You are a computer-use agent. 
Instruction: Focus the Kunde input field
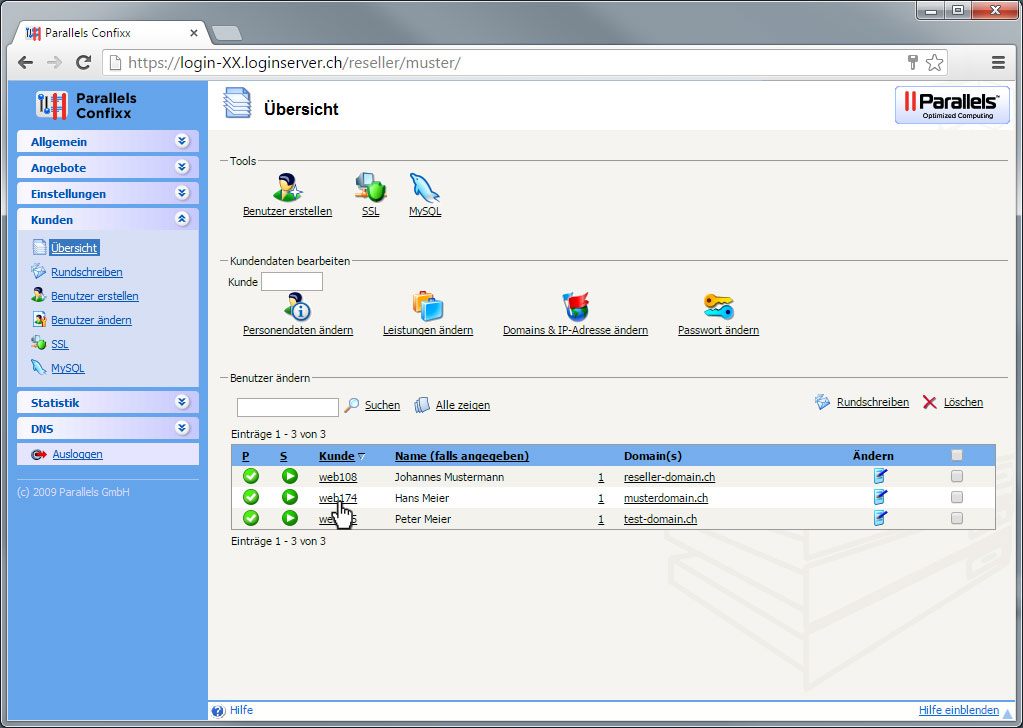pyautogui.click(x=292, y=282)
